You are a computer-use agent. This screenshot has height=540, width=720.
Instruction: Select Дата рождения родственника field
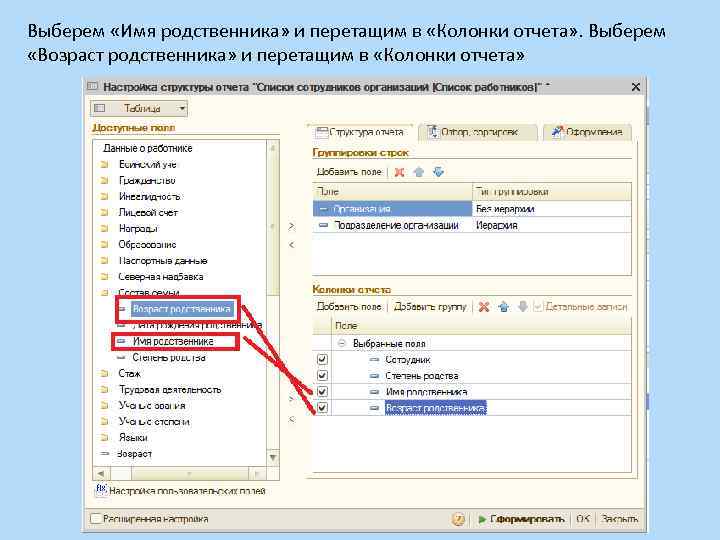point(197,325)
